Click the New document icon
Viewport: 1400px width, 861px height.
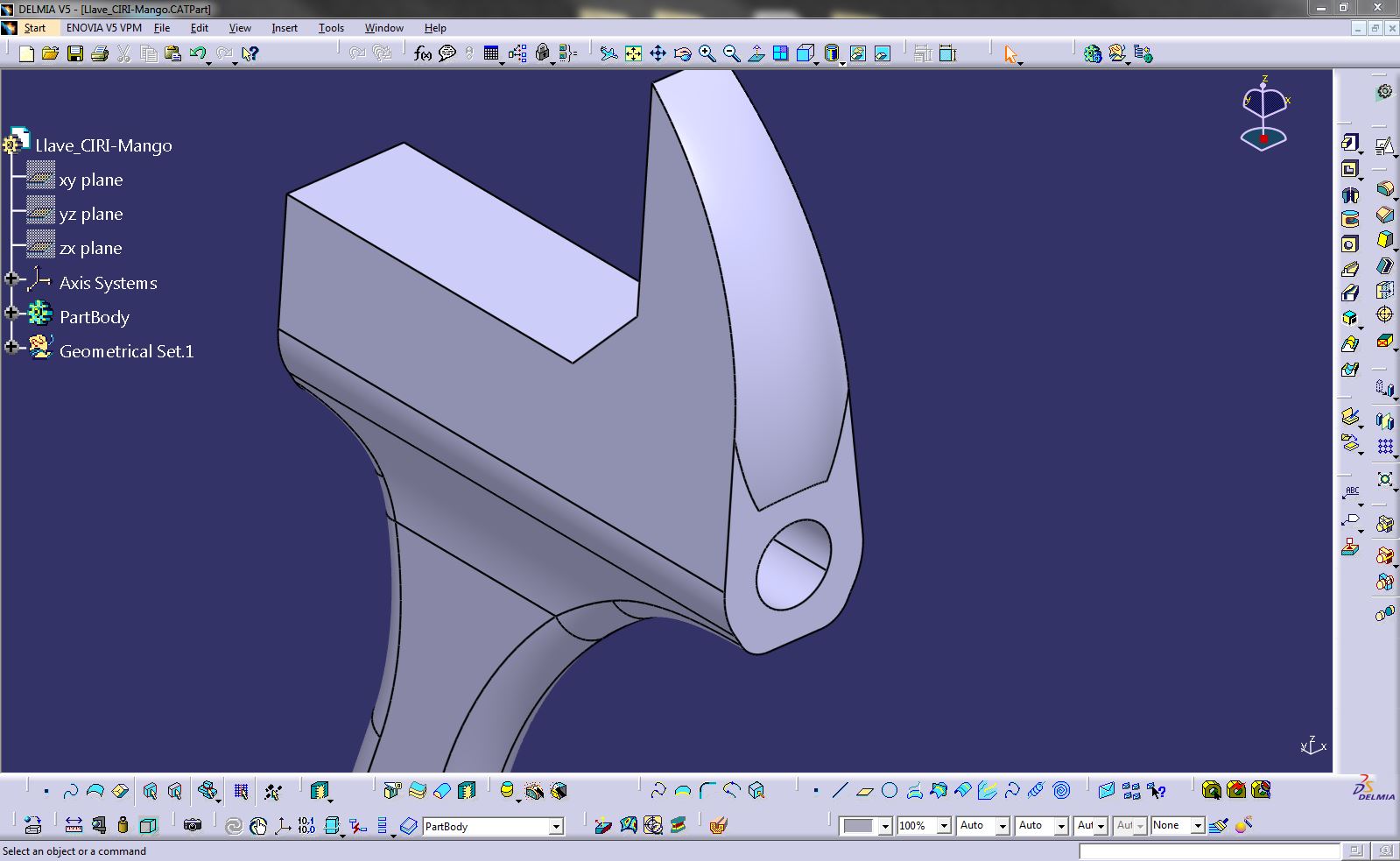point(26,54)
